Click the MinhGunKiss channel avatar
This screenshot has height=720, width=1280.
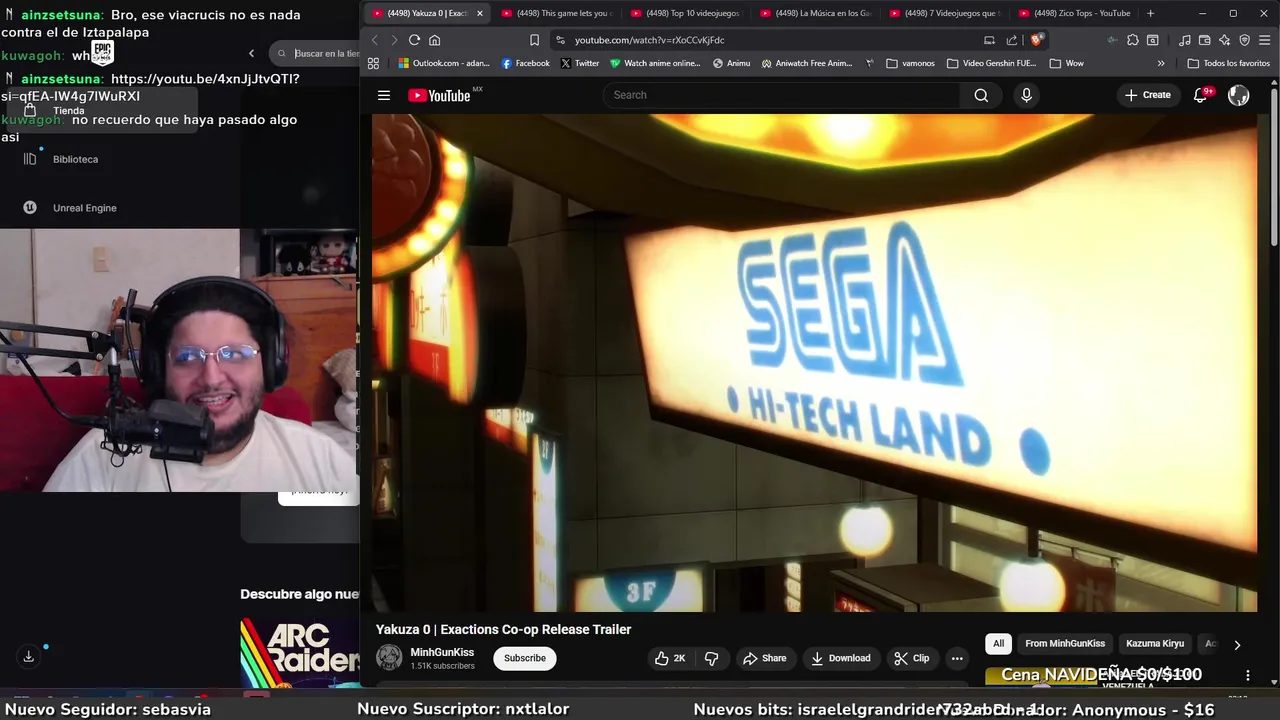click(389, 658)
